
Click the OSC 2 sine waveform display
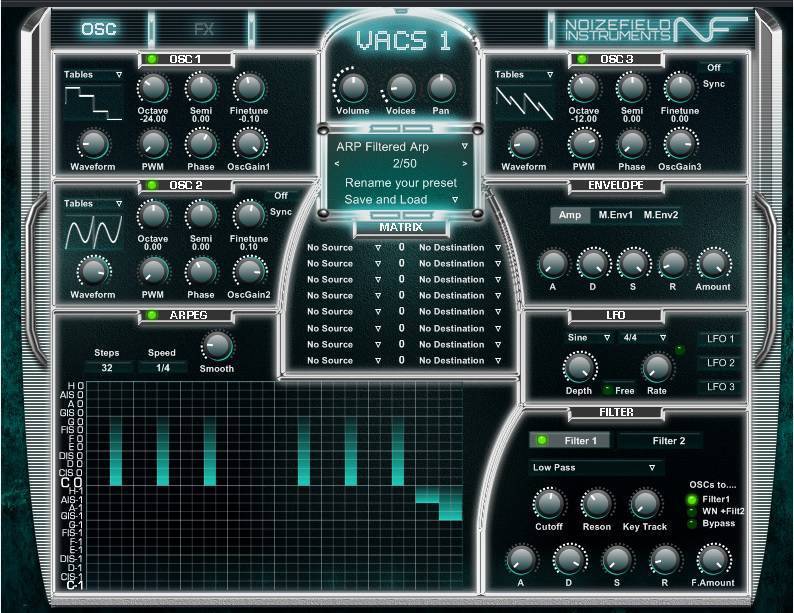(x=93, y=233)
